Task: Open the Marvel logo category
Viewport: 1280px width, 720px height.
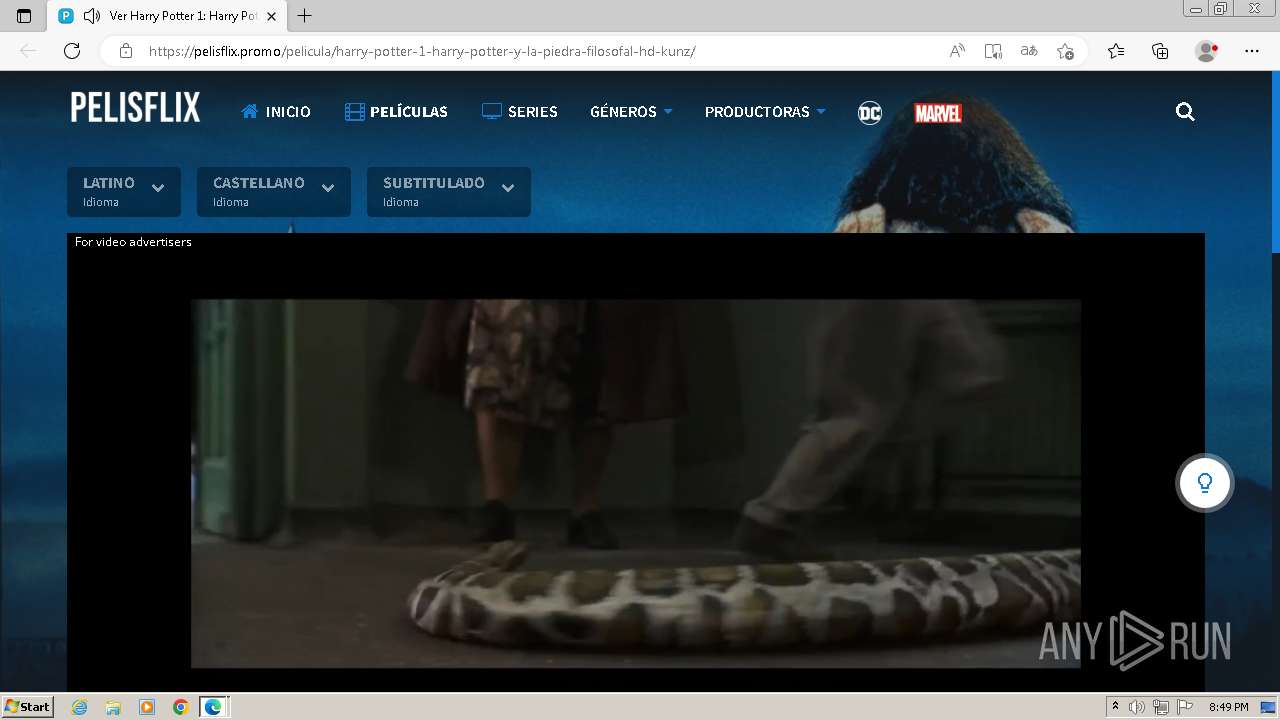Action: [938, 113]
